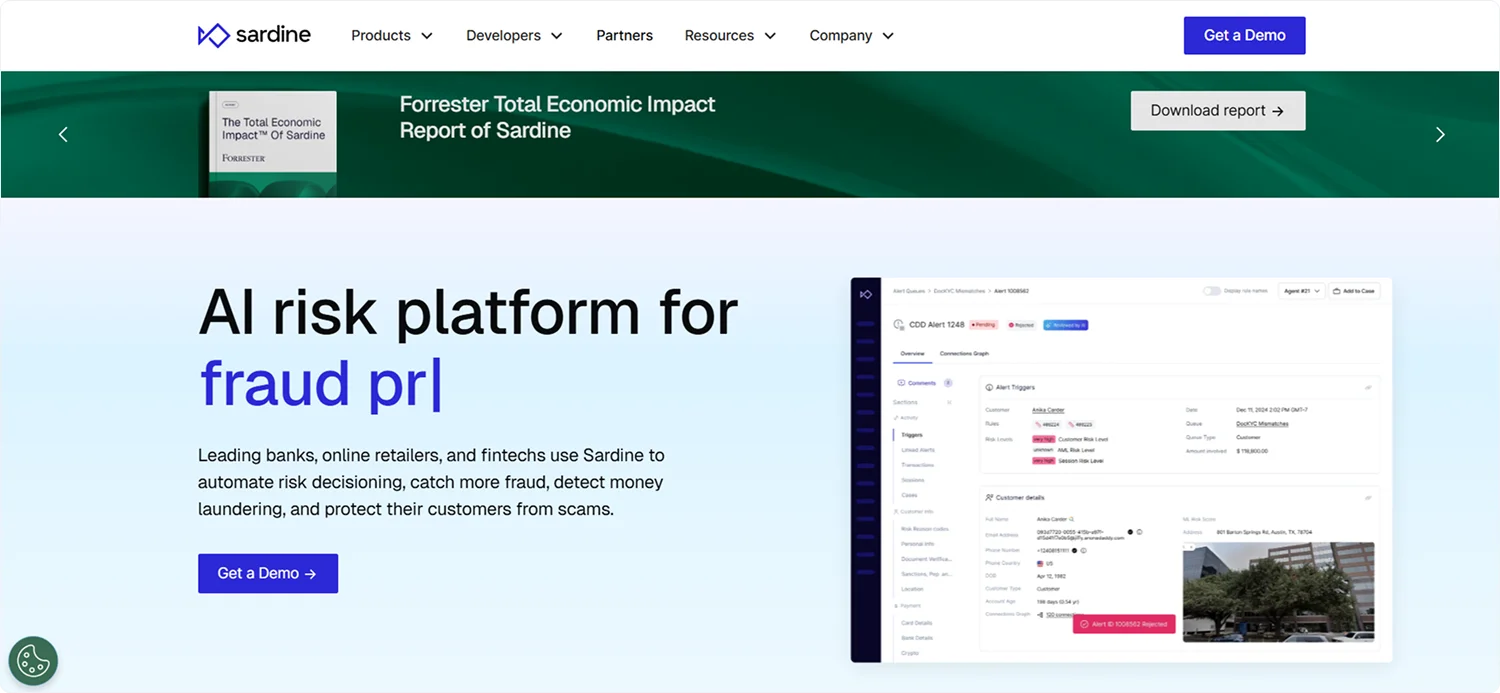Click Alert Queues in the breadcrumb
This screenshot has width=1500, height=693.
(x=909, y=291)
